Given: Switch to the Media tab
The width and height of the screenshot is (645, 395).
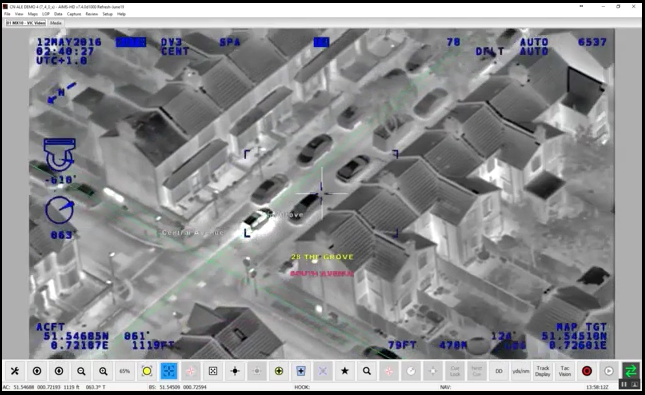Looking at the screenshot, I should point(56,23).
